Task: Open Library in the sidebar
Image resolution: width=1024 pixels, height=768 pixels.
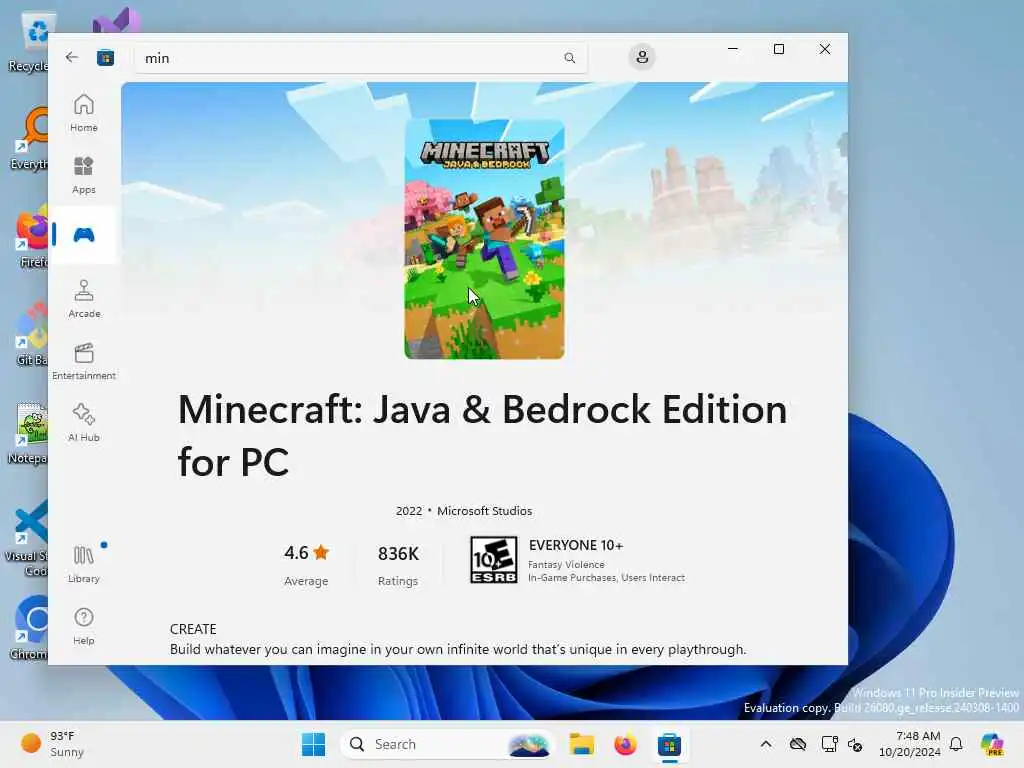Action: tap(84, 564)
